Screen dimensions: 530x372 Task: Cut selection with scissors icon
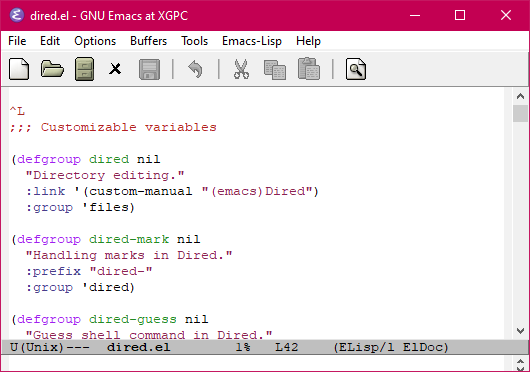pos(241,69)
